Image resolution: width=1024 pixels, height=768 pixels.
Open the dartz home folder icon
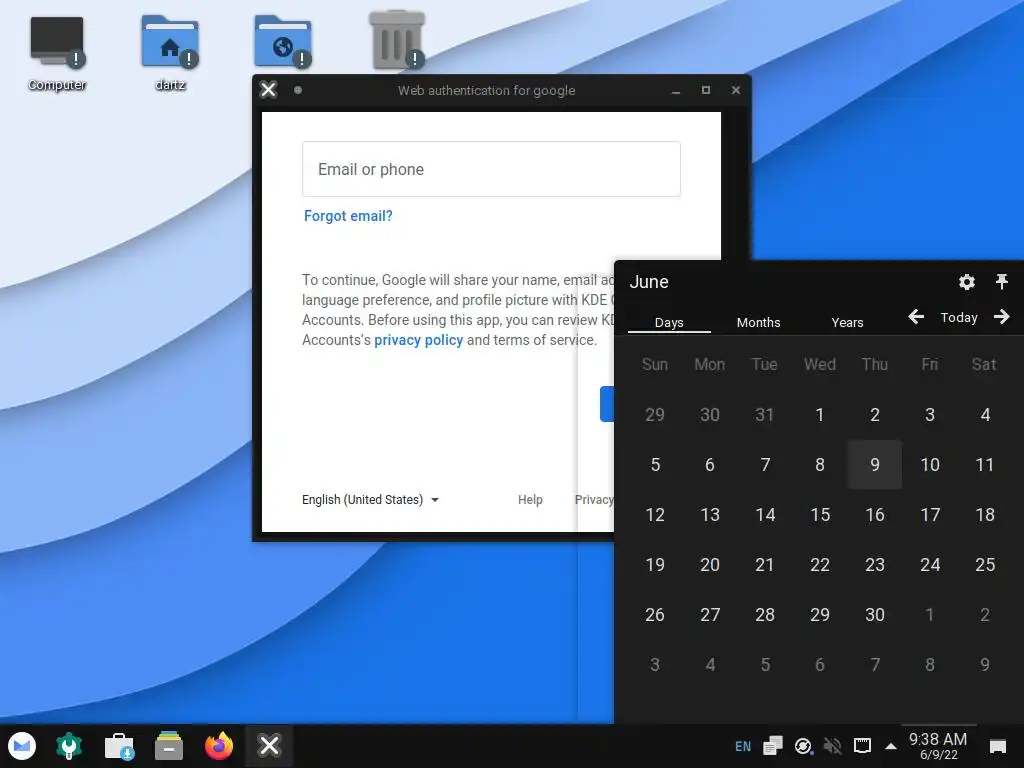tap(170, 54)
